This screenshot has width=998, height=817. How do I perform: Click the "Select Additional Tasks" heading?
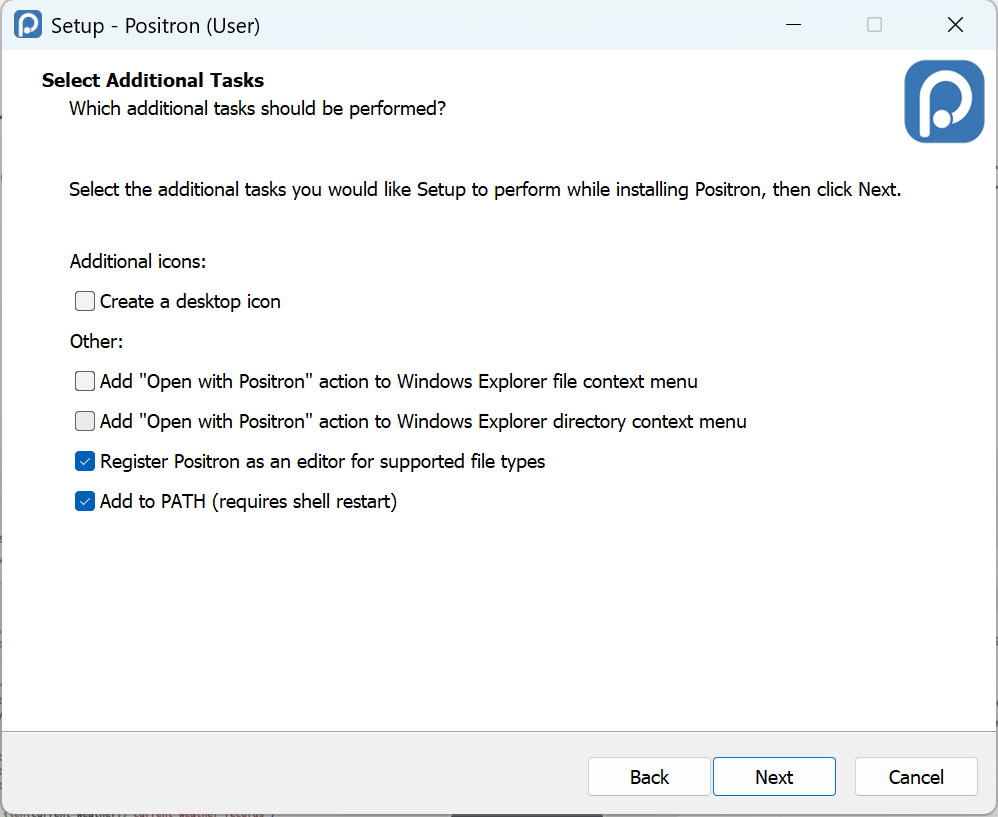(153, 80)
